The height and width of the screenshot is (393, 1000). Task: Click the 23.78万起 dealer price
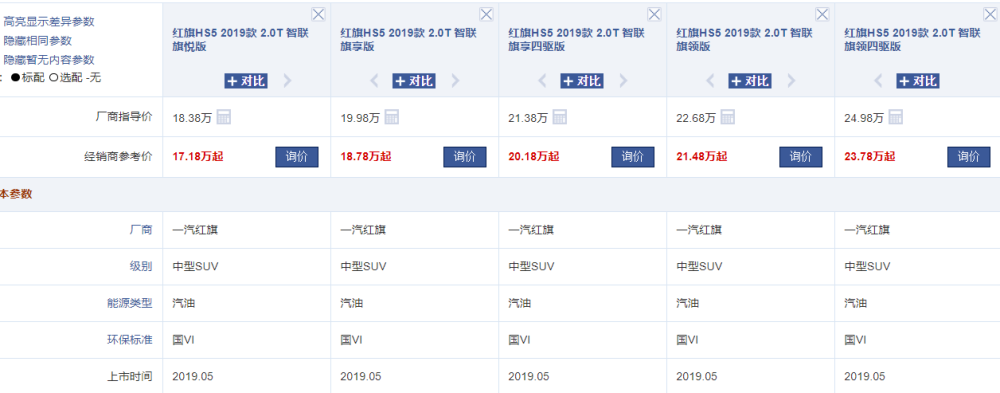coord(870,156)
